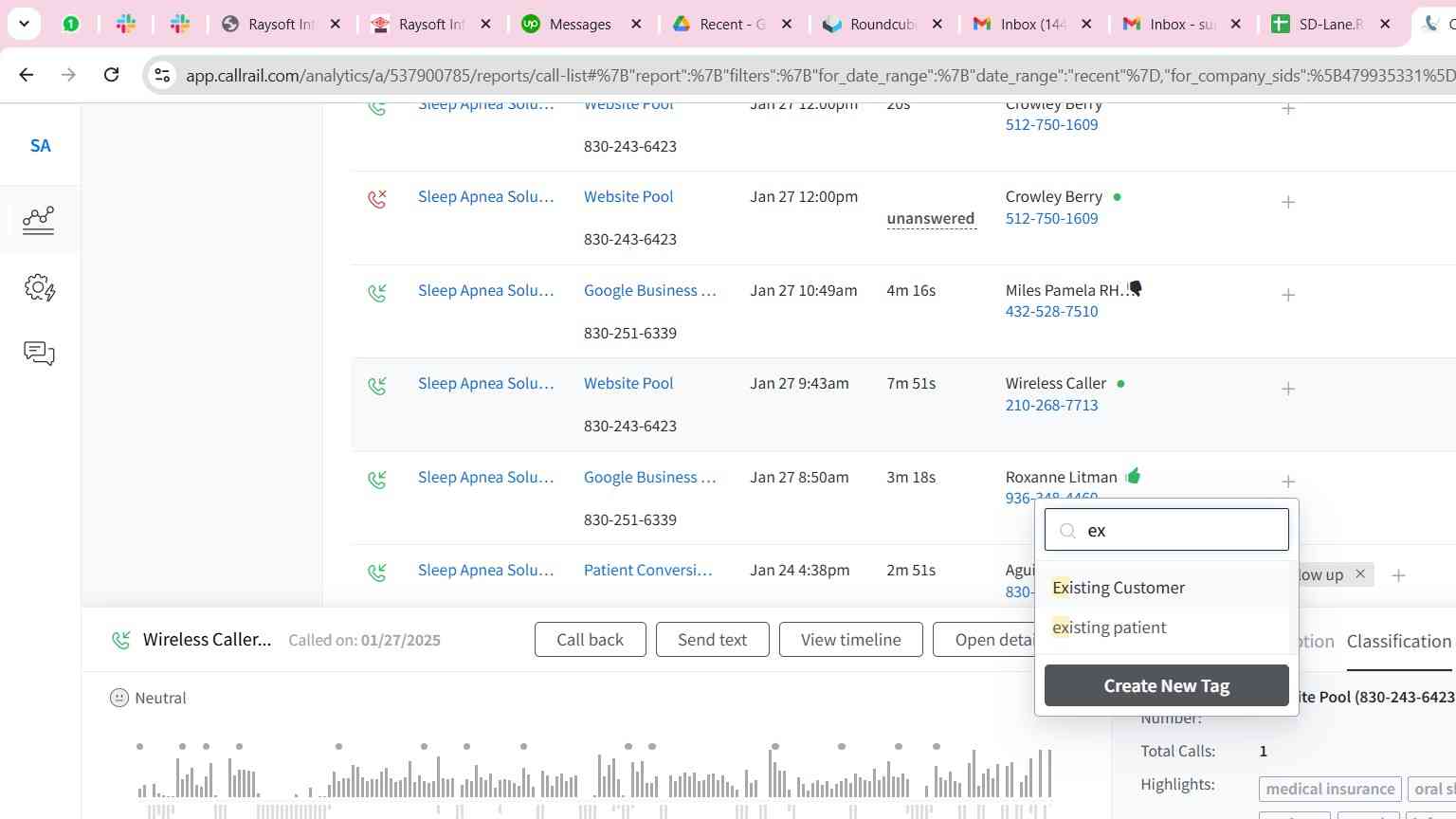Switch to the Messages tab
This screenshot has width=1456, height=819.
580,24
